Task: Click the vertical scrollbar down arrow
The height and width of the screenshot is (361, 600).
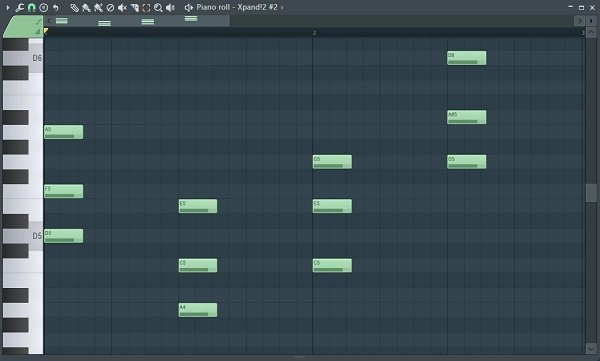Action: [591, 348]
